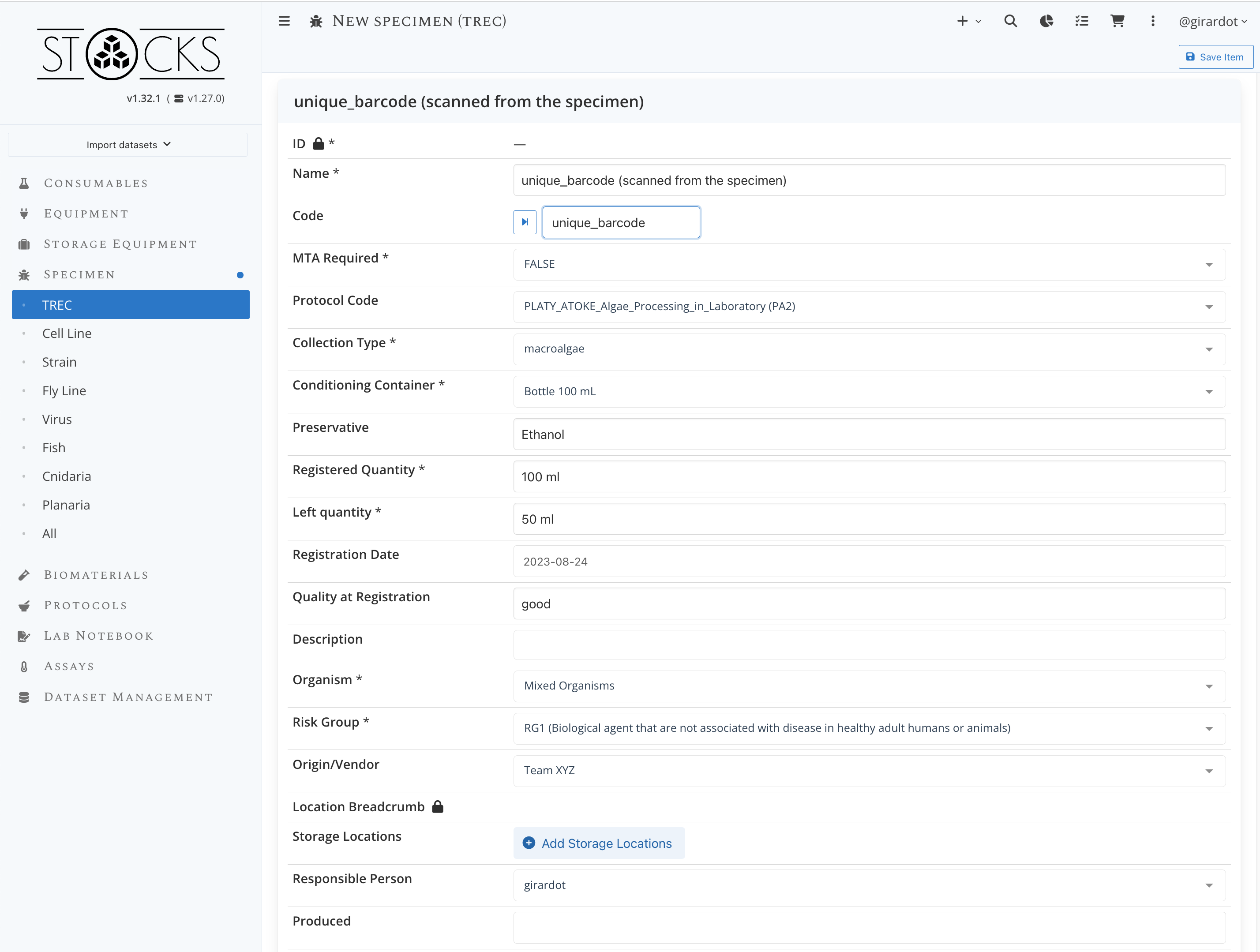Click the Name input field
1260x952 pixels.
click(x=869, y=180)
